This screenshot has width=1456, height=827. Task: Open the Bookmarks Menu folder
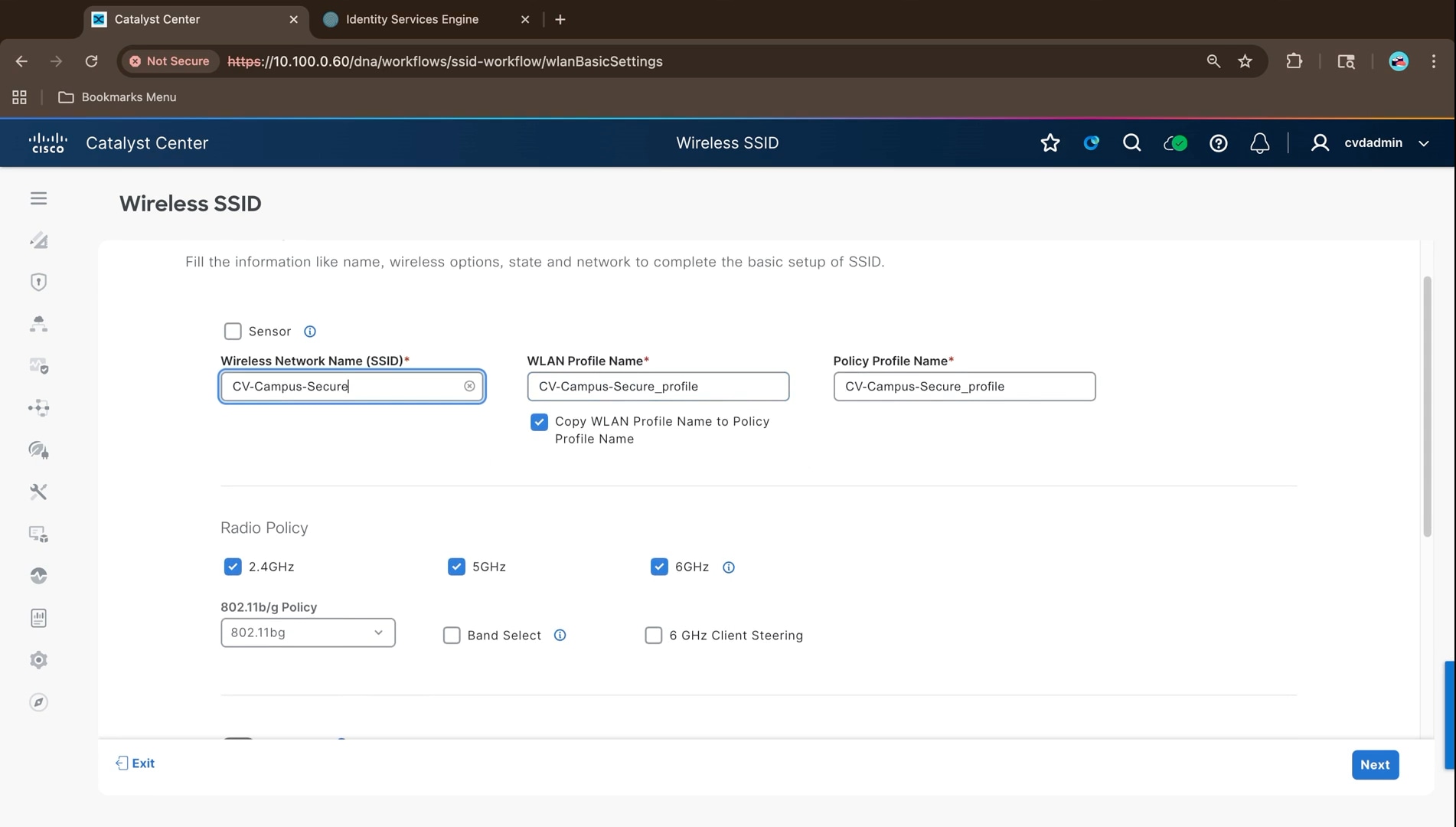point(117,97)
